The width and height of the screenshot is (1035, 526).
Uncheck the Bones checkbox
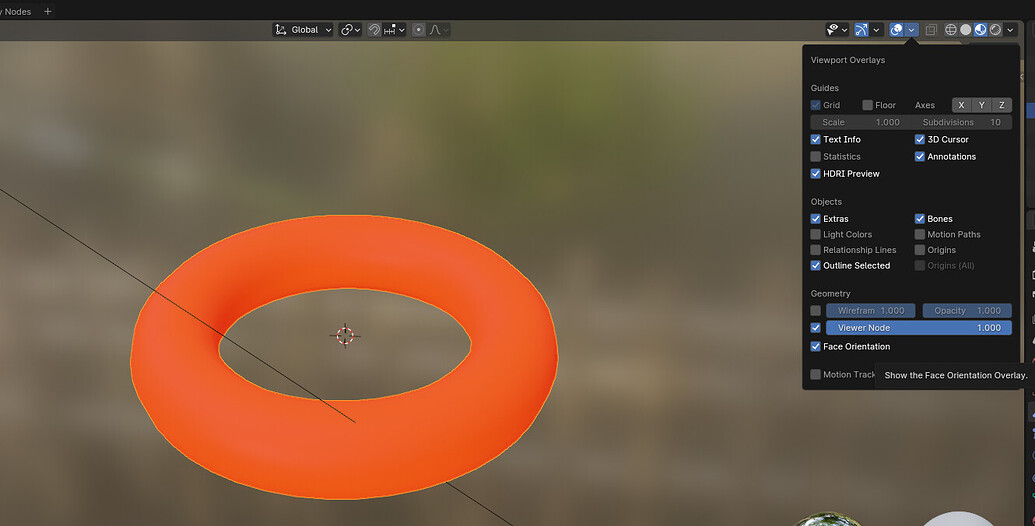[x=919, y=218]
